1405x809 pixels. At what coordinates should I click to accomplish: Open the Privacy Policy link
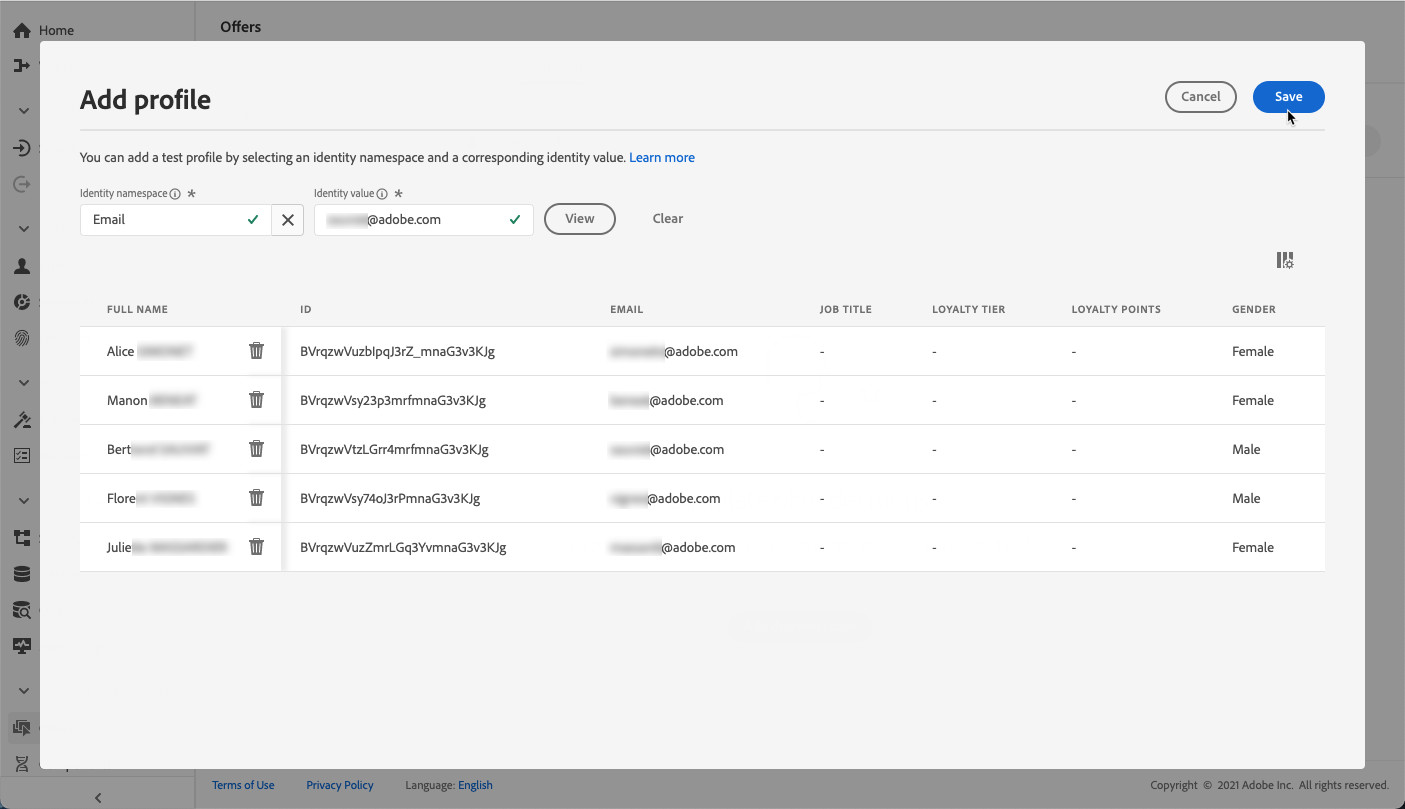tap(340, 785)
